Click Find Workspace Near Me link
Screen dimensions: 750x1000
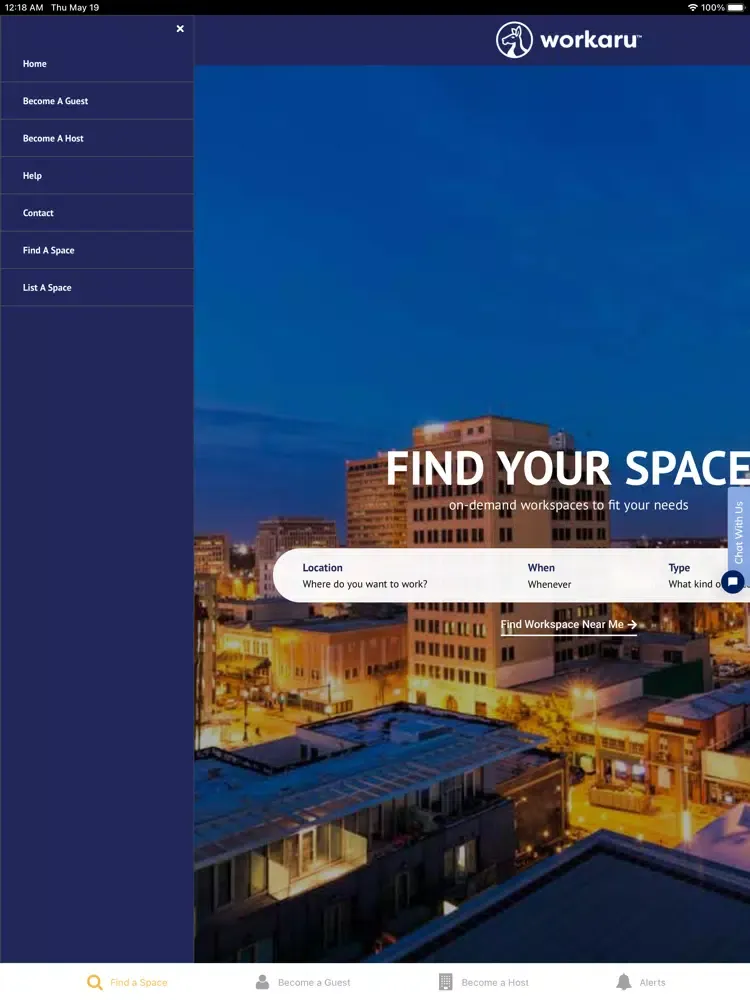(x=568, y=624)
